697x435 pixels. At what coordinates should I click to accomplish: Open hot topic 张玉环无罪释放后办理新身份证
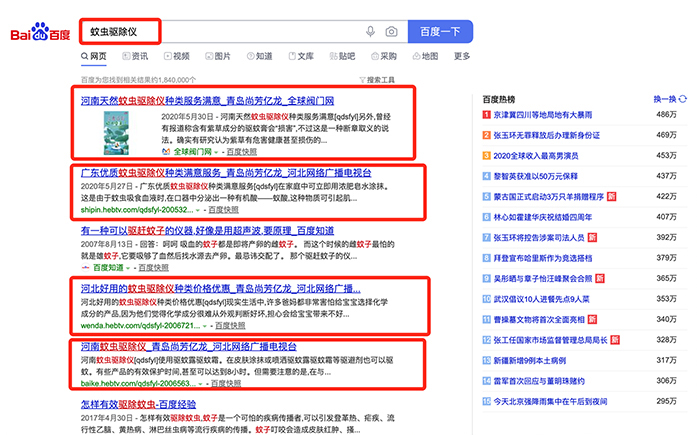tap(547, 135)
